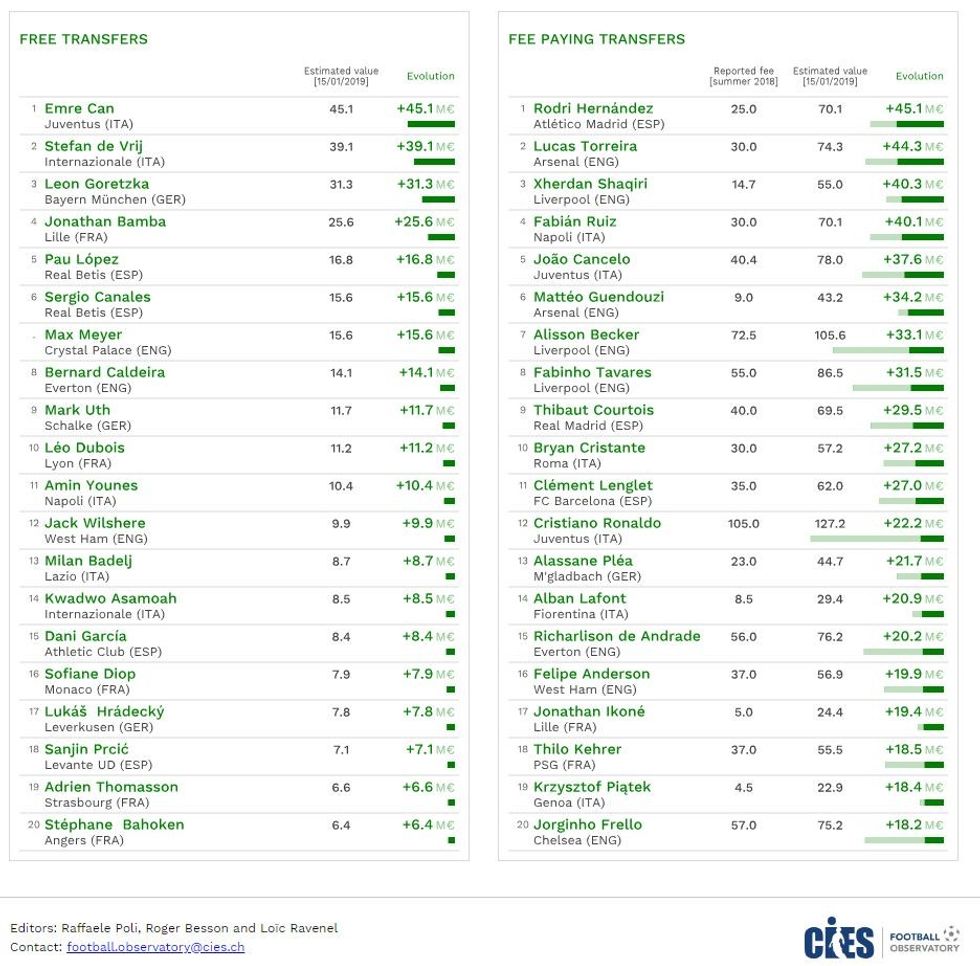The image size is (980, 966).
Task: Click the Reported fee column header
Action: (743, 76)
